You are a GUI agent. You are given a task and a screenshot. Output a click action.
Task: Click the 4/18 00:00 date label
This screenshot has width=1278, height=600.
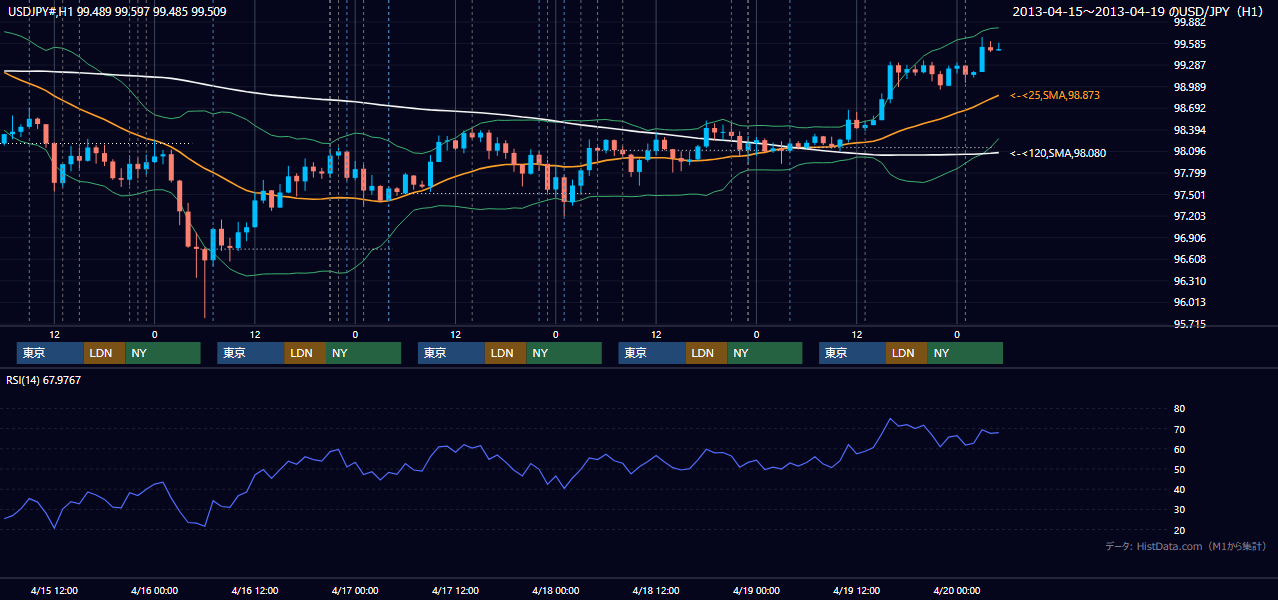coord(556,591)
